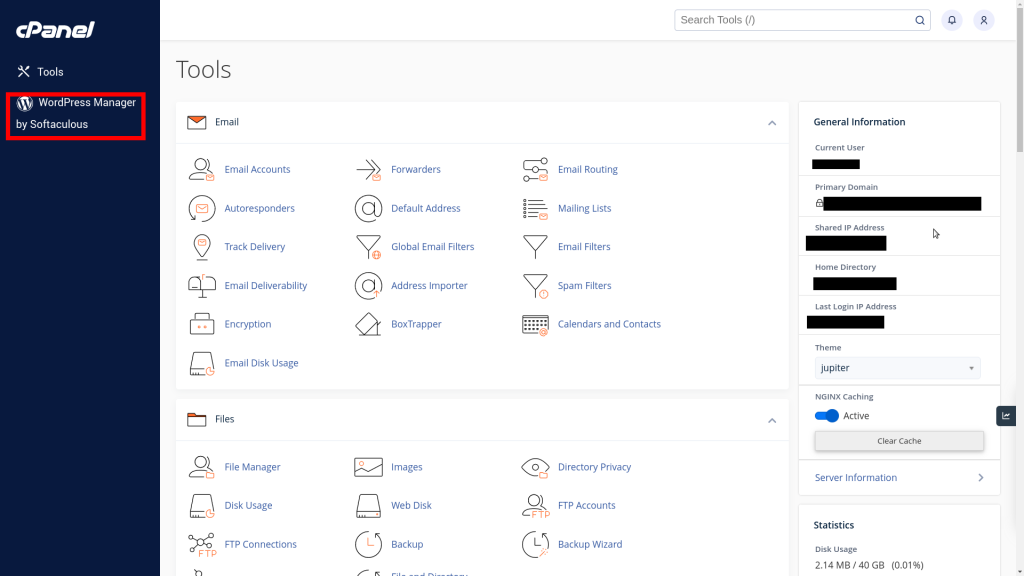Collapse the Email section chevron

click(x=772, y=123)
